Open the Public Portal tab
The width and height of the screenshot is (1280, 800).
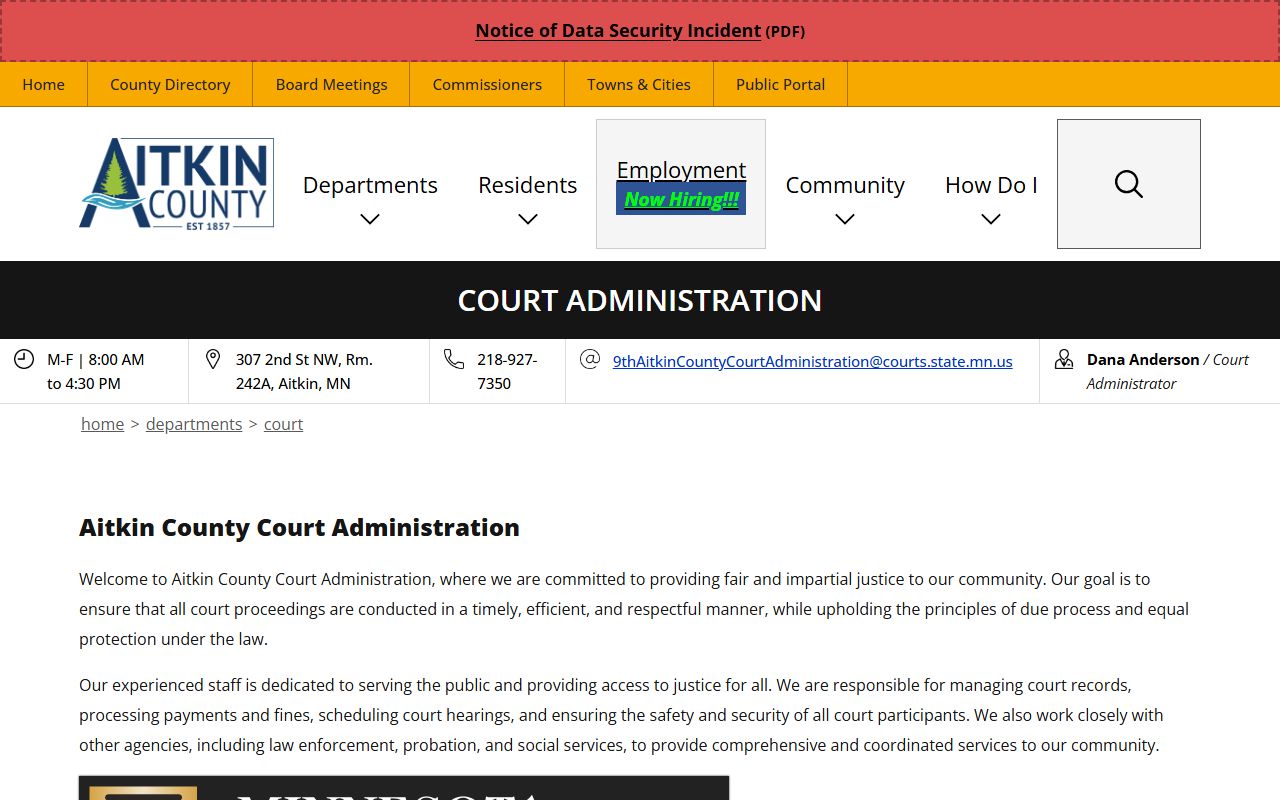(781, 84)
